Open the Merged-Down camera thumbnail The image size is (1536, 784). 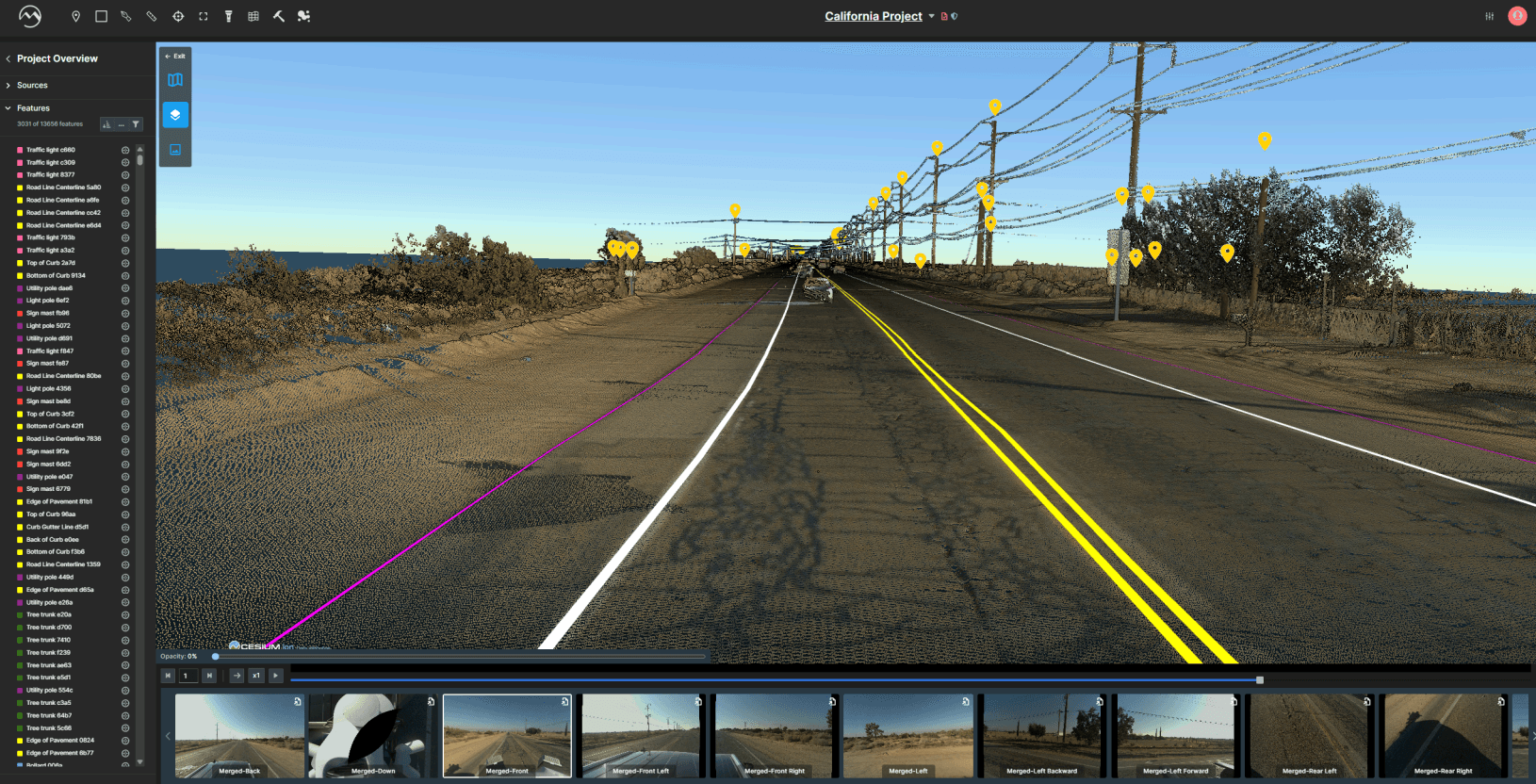tap(373, 736)
